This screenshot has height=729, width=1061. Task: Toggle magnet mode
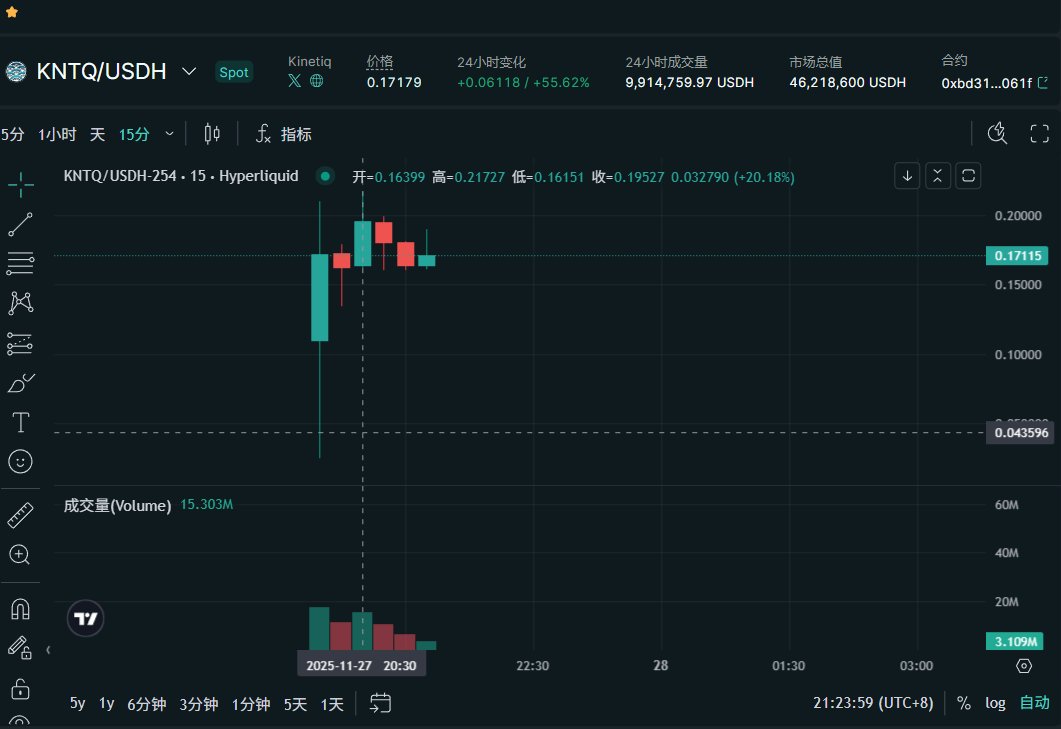[20, 609]
